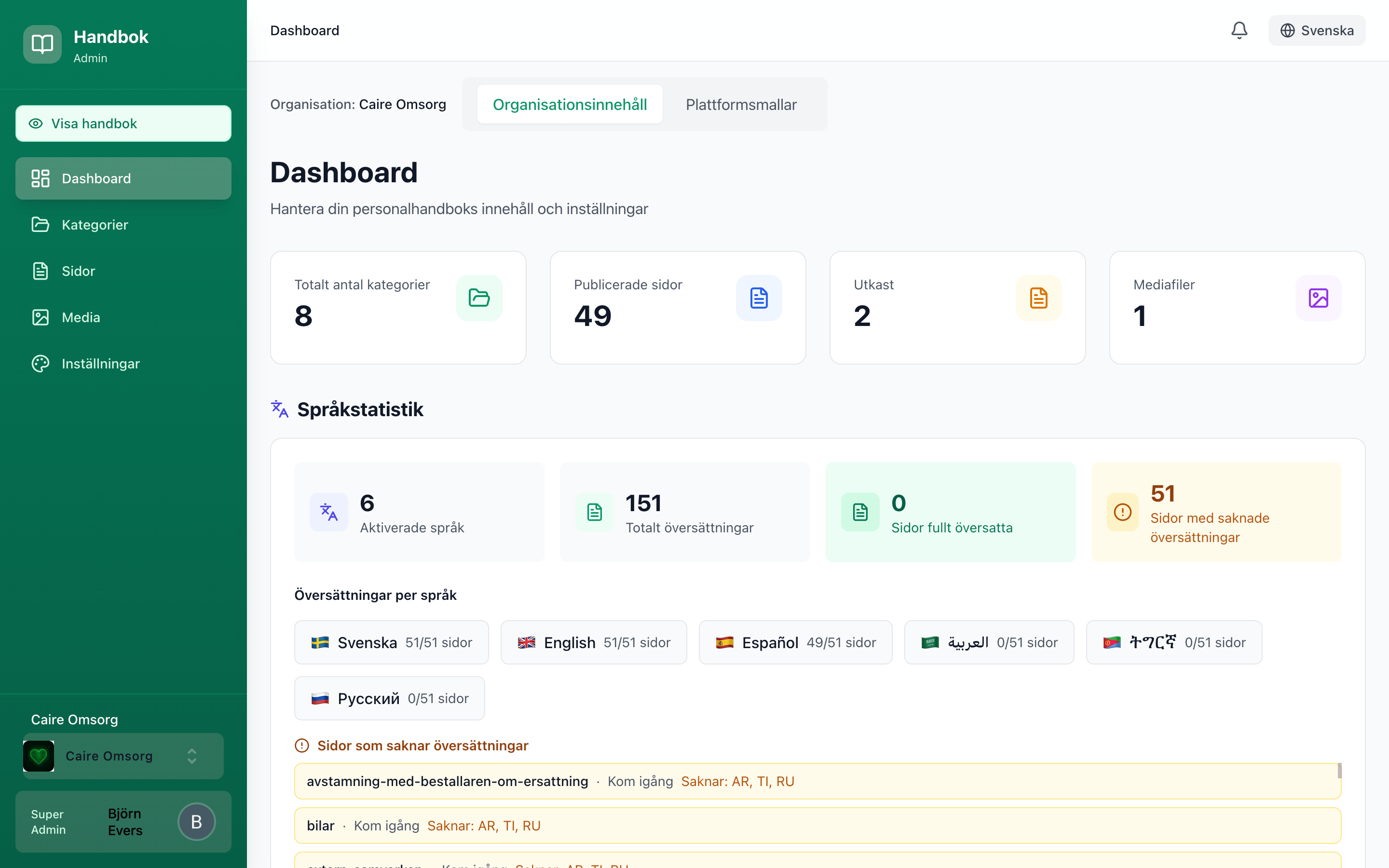This screenshot has height=868, width=1389.
Task: Click the Русский 0/51 sidor language chip
Action: pyautogui.click(x=389, y=698)
